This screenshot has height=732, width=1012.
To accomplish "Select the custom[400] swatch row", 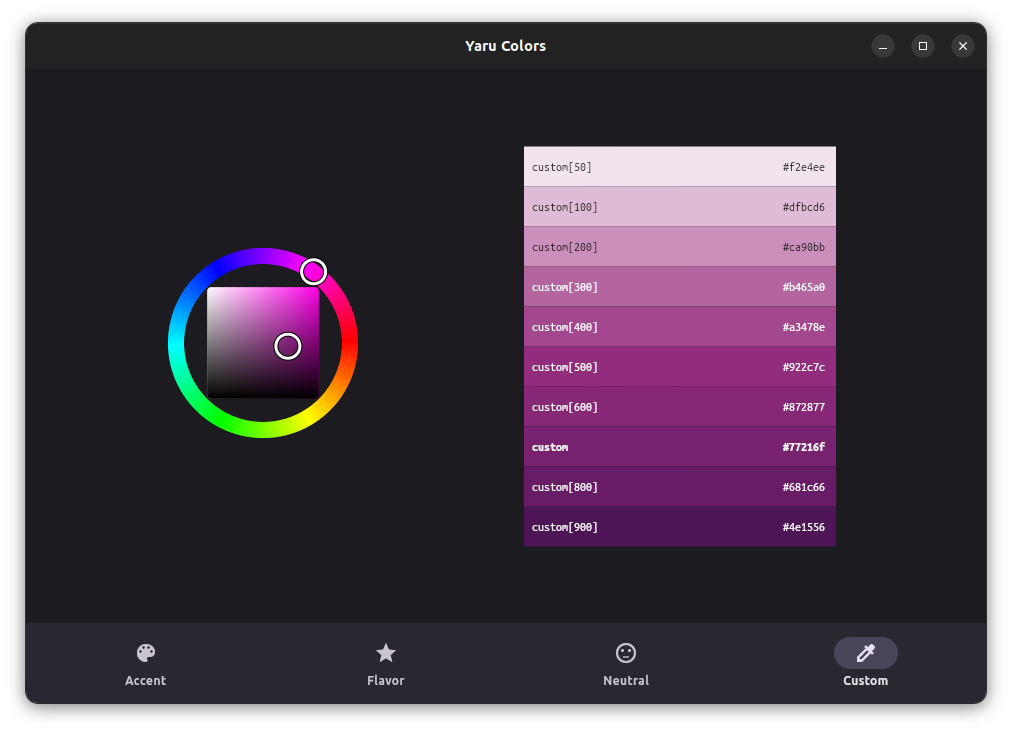I will click(x=680, y=327).
